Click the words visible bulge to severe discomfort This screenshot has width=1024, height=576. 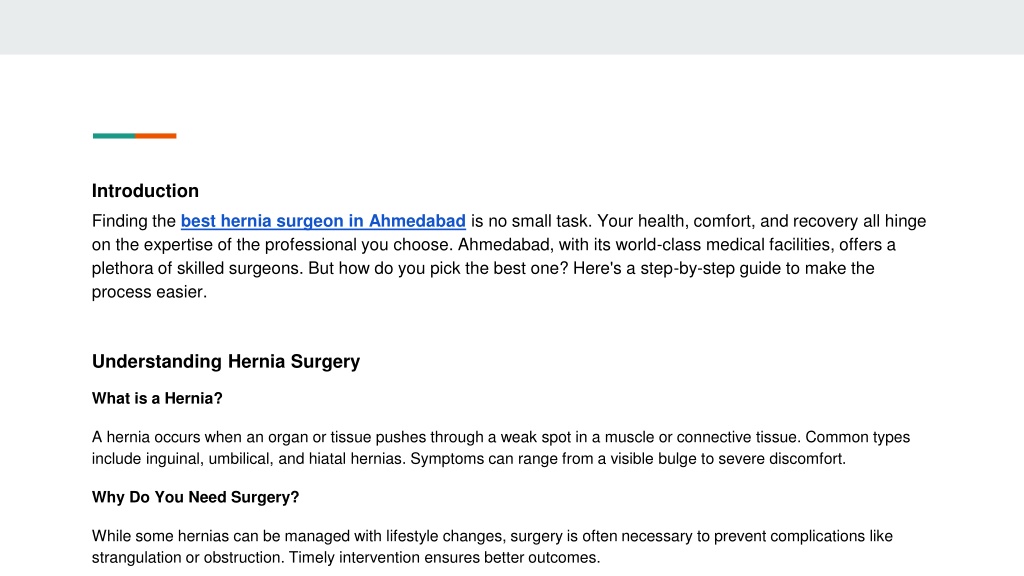click(728, 458)
